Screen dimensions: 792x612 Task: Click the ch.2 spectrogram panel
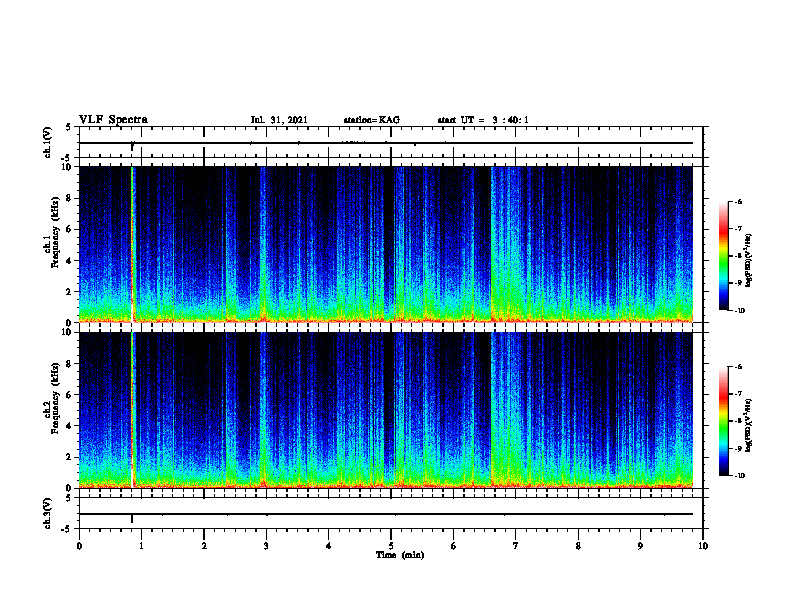(x=386, y=410)
